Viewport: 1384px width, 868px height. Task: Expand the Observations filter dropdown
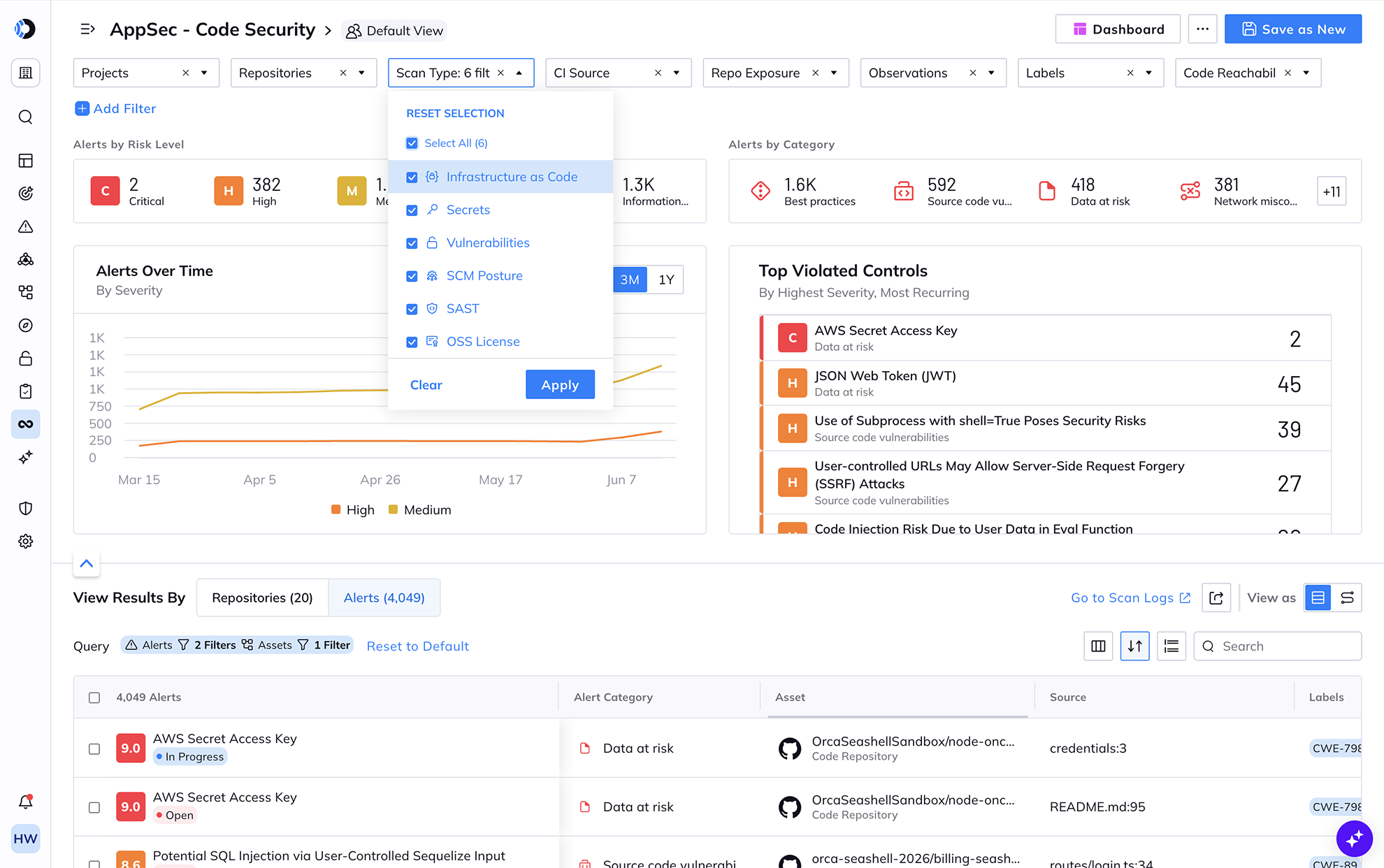pos(991,73)
